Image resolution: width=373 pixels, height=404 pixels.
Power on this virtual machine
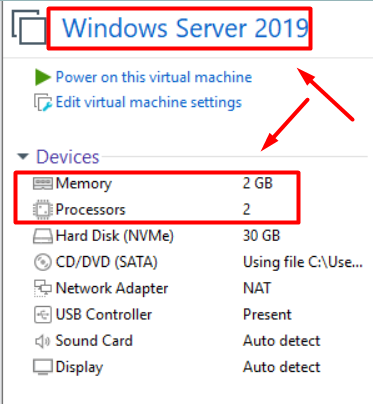pos(154,77)
